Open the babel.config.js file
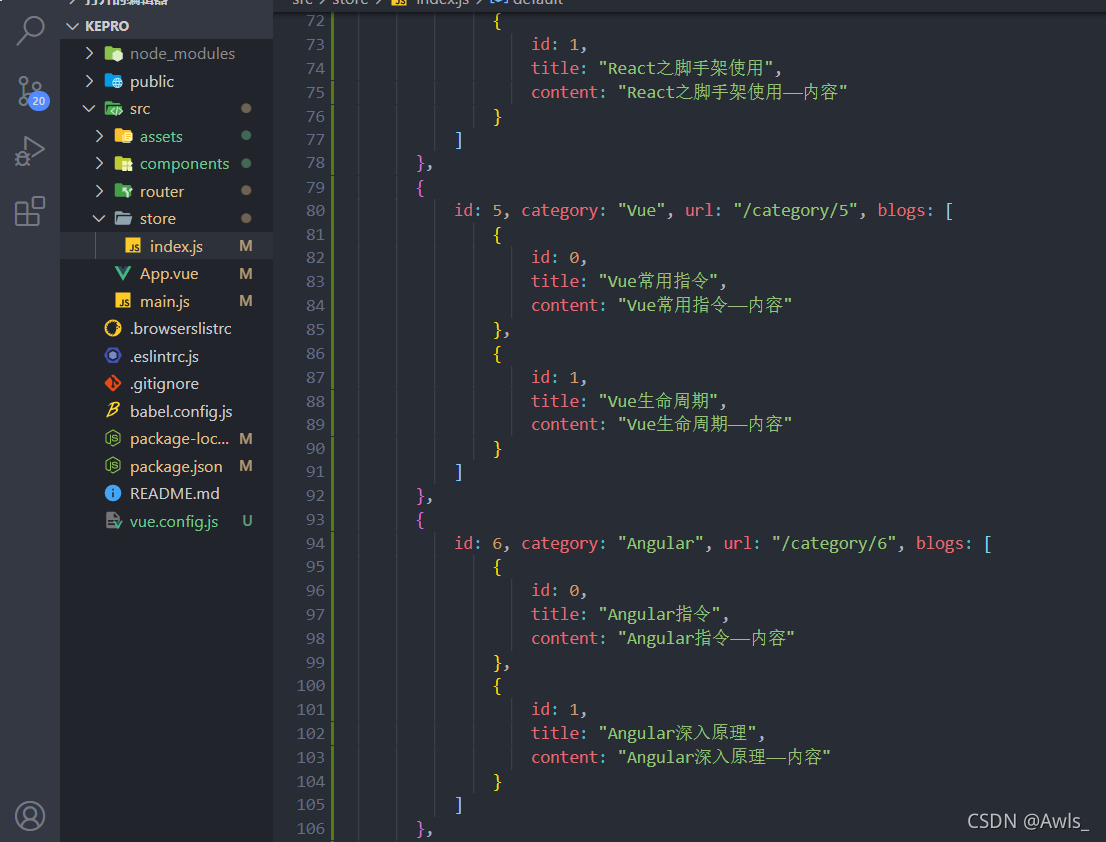Screen dimensions: 1106x842 click(181, 411)
